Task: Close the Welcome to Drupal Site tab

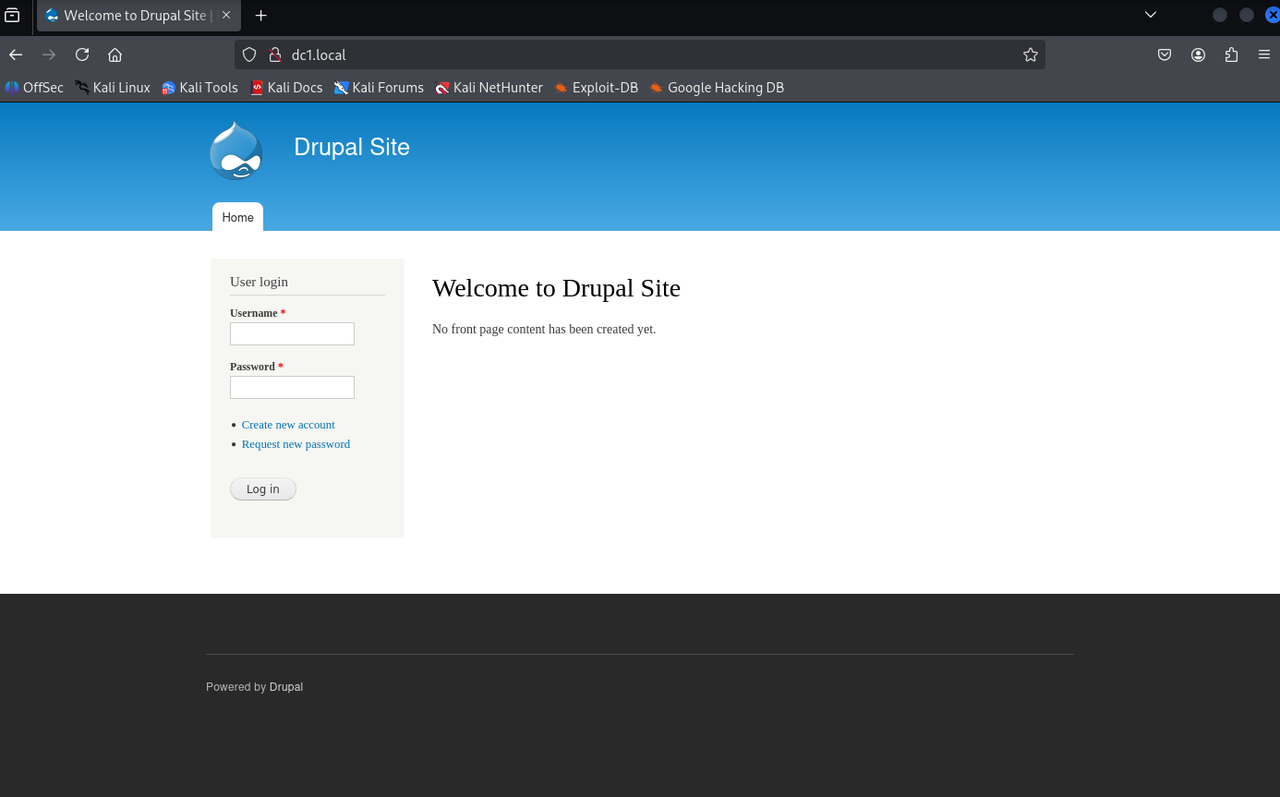Action: (226, 15)
